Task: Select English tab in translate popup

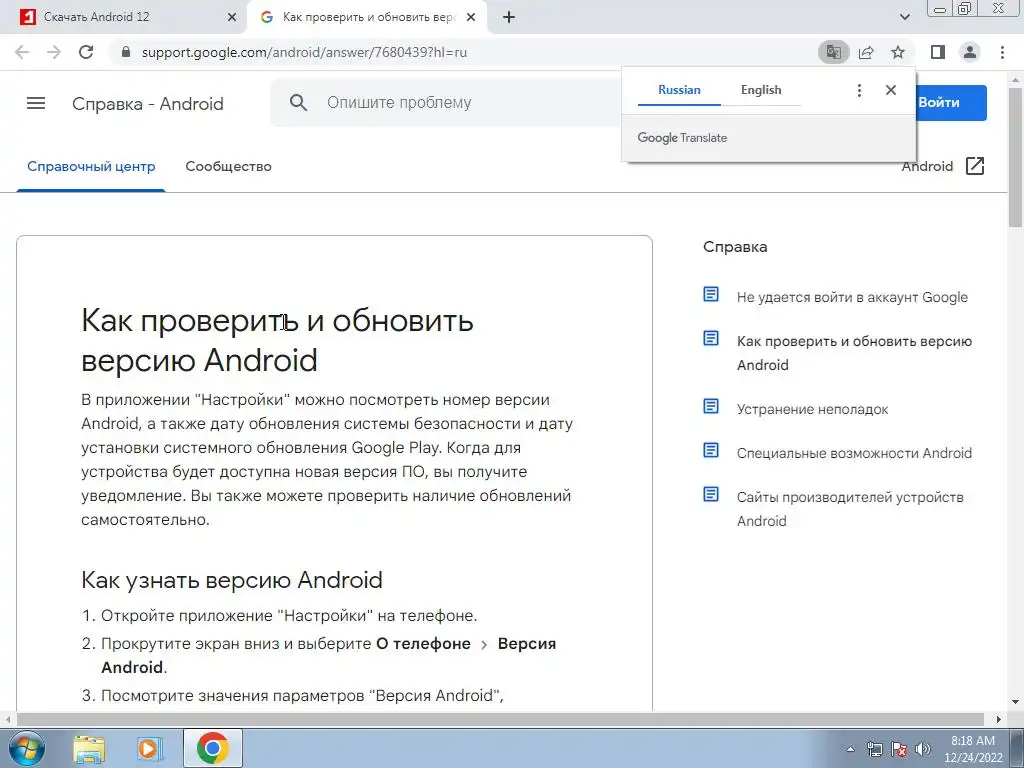Action: point(761,90)
